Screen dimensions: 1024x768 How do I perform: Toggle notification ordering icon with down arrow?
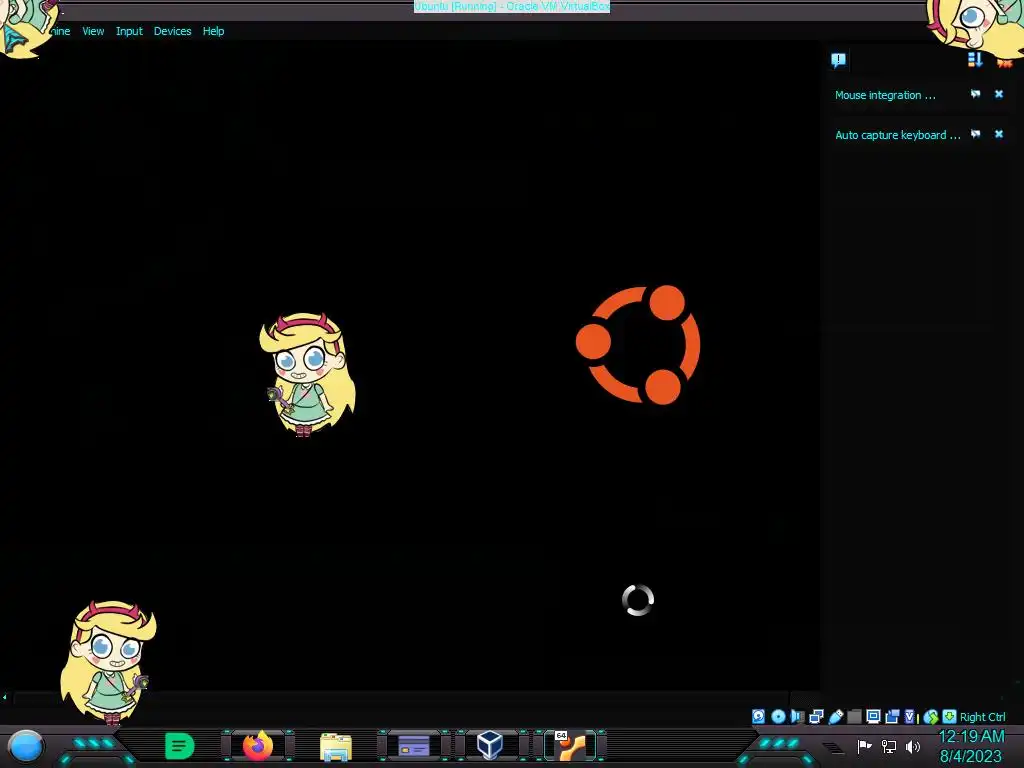click(975, 60)
